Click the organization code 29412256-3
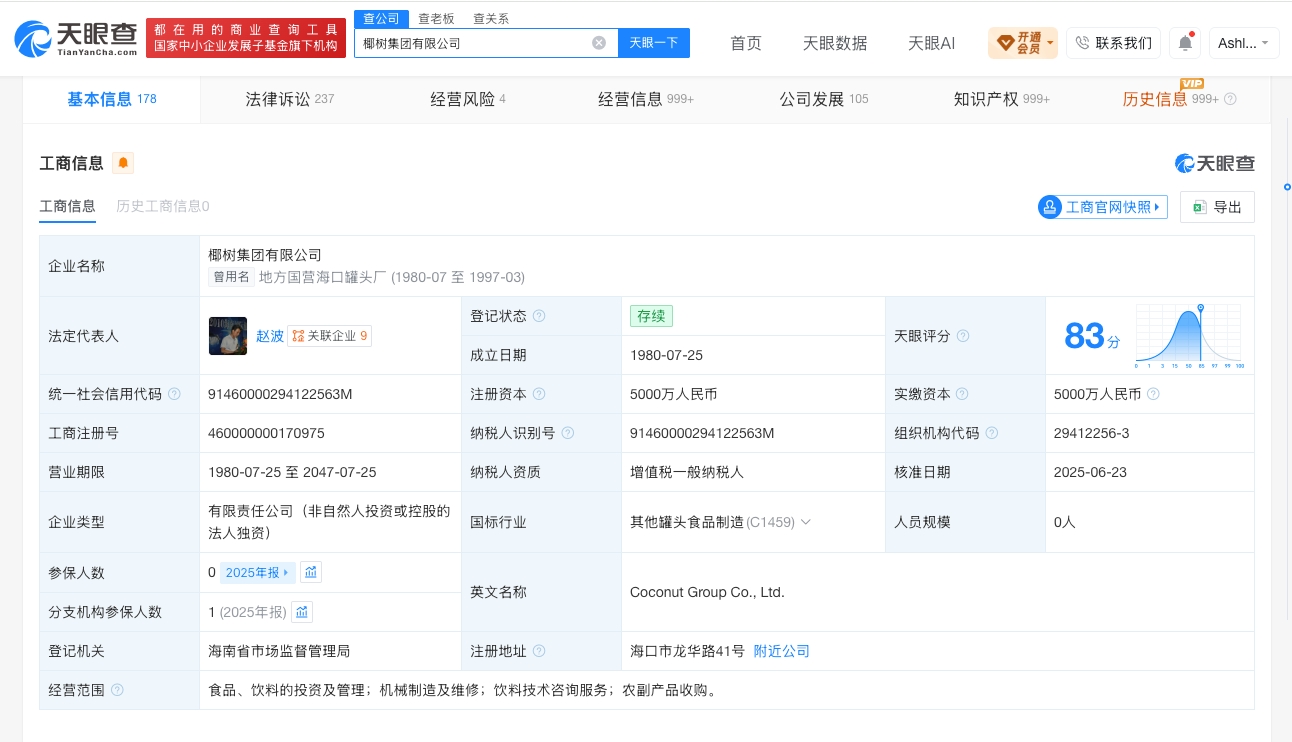The image size is (1292, 742). pos(1092,433)
